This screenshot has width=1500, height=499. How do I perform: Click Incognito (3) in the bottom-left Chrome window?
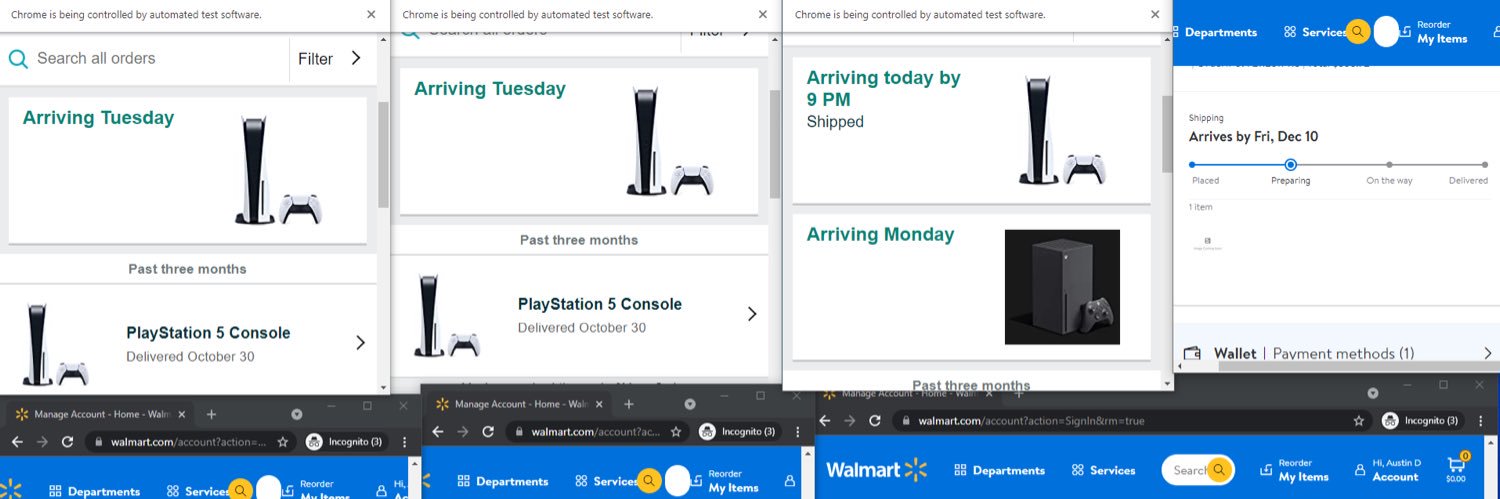[344, 441]
